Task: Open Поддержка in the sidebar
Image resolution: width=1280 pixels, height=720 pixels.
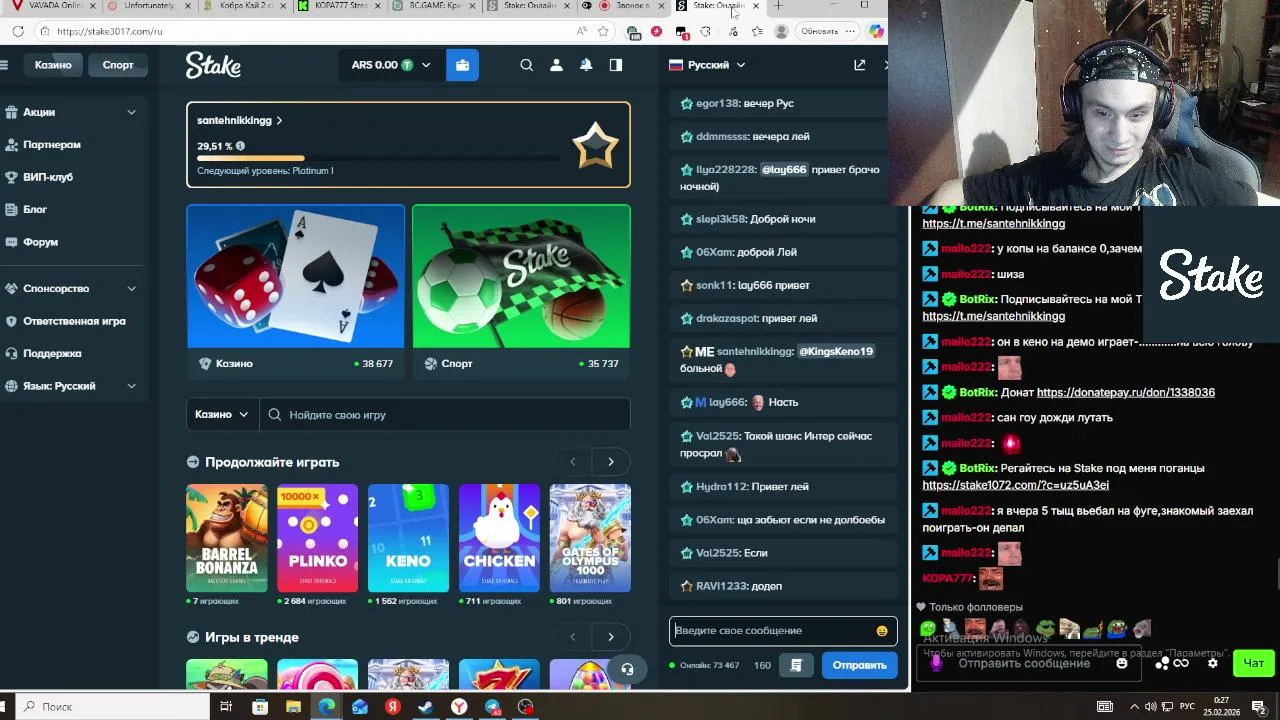Action: click(x=52, y=353)
